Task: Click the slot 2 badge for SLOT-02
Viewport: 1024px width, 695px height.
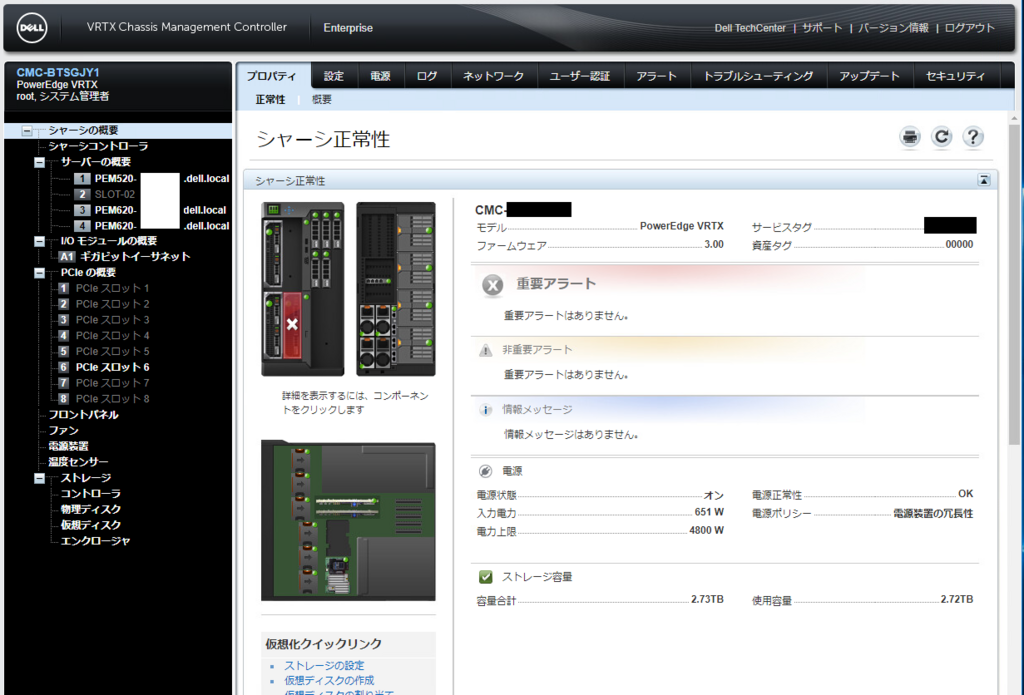Action: click(82, 194)
